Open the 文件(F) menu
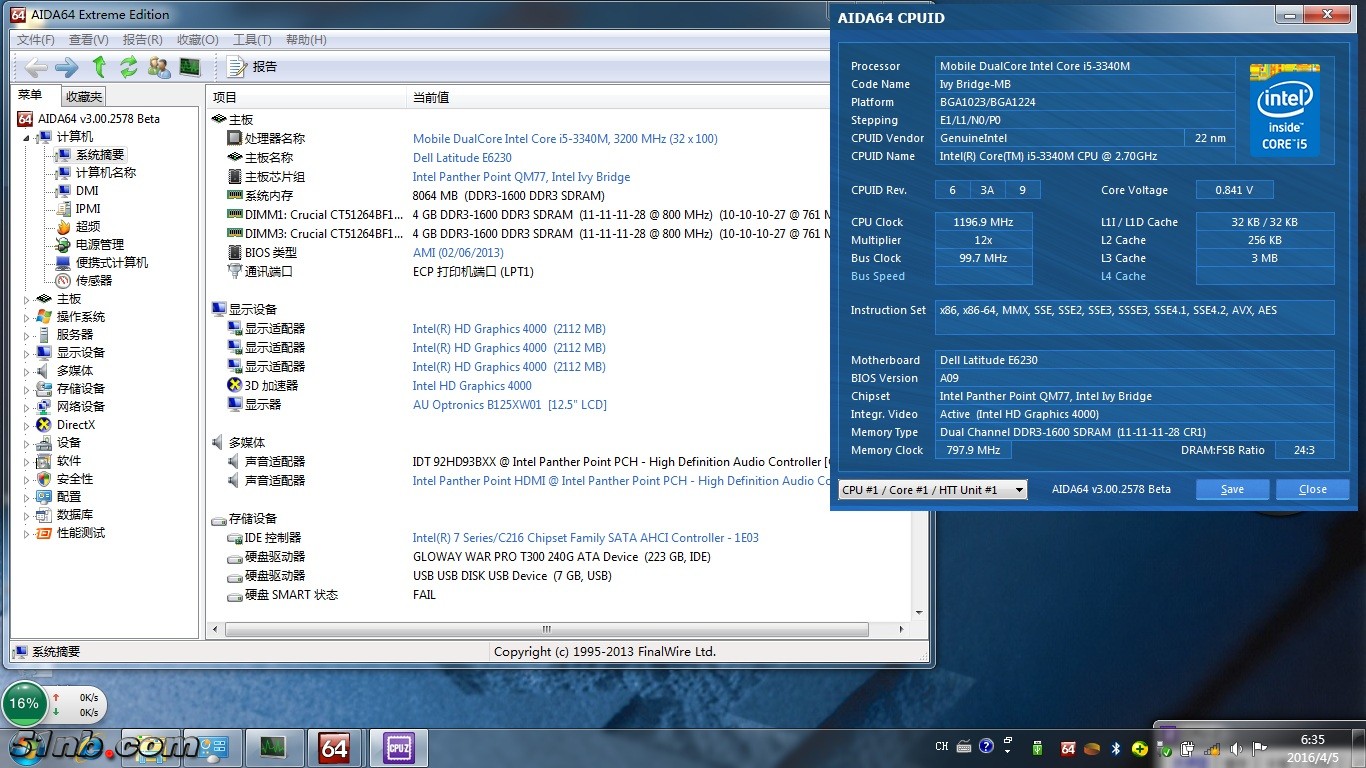The height and width of the screenshot is (768, 1366). click(x=36, y=40)
